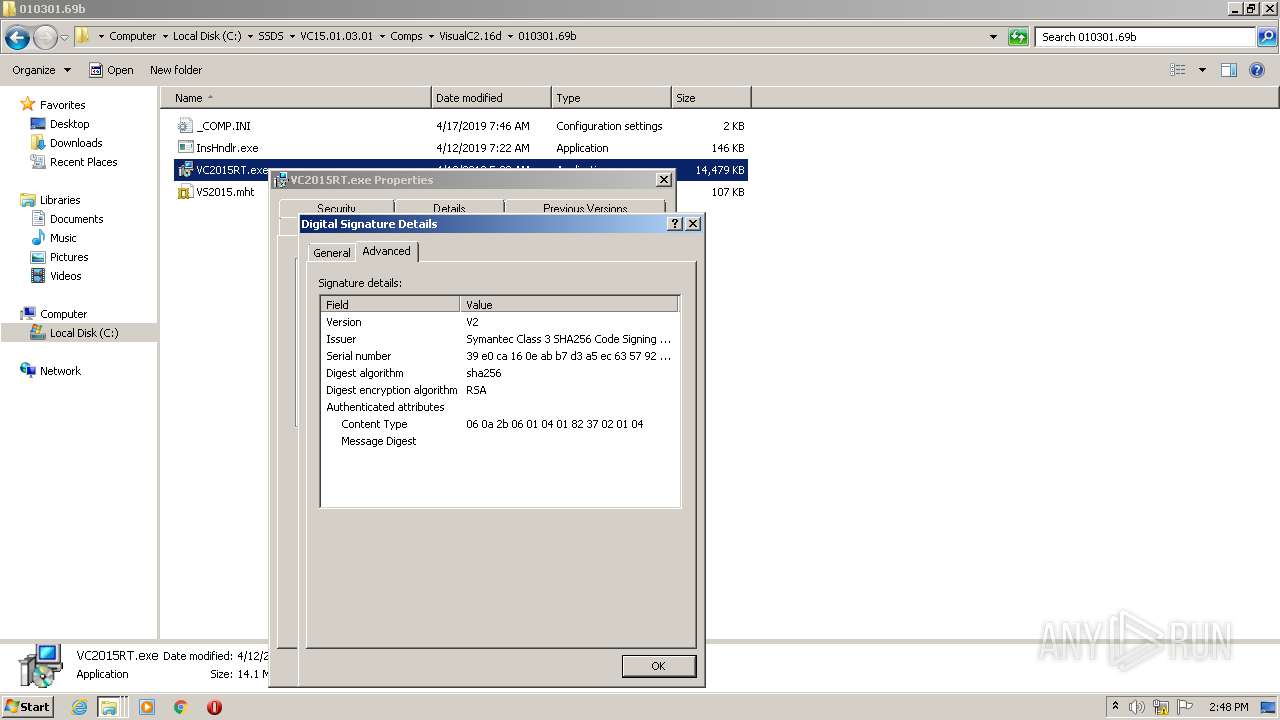Click the VC2015RT.exe file icon
Viewport: 1280px width, 720px height.
point(185,170)
